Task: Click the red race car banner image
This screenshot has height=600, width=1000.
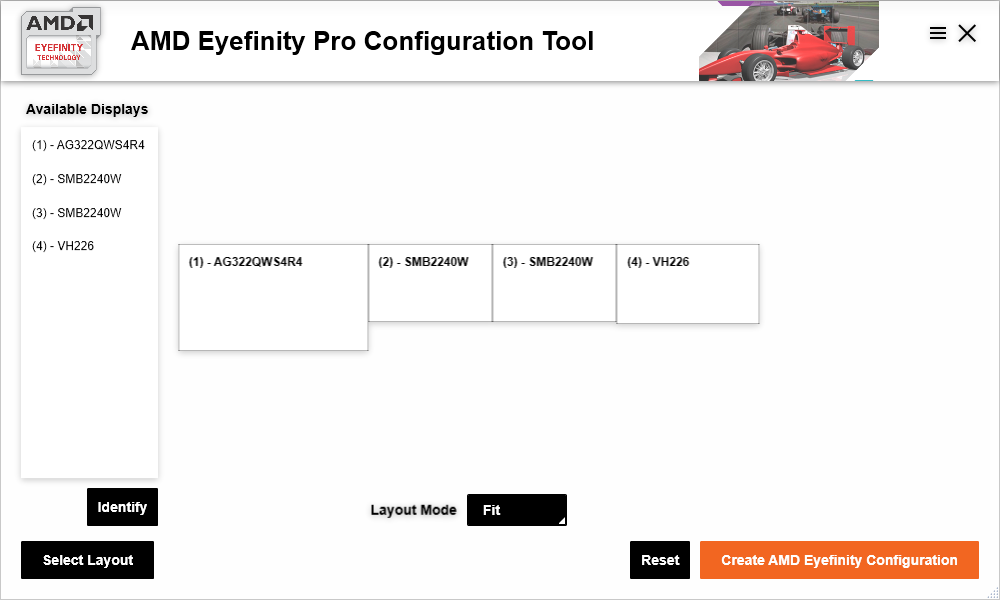Action: 789,41
